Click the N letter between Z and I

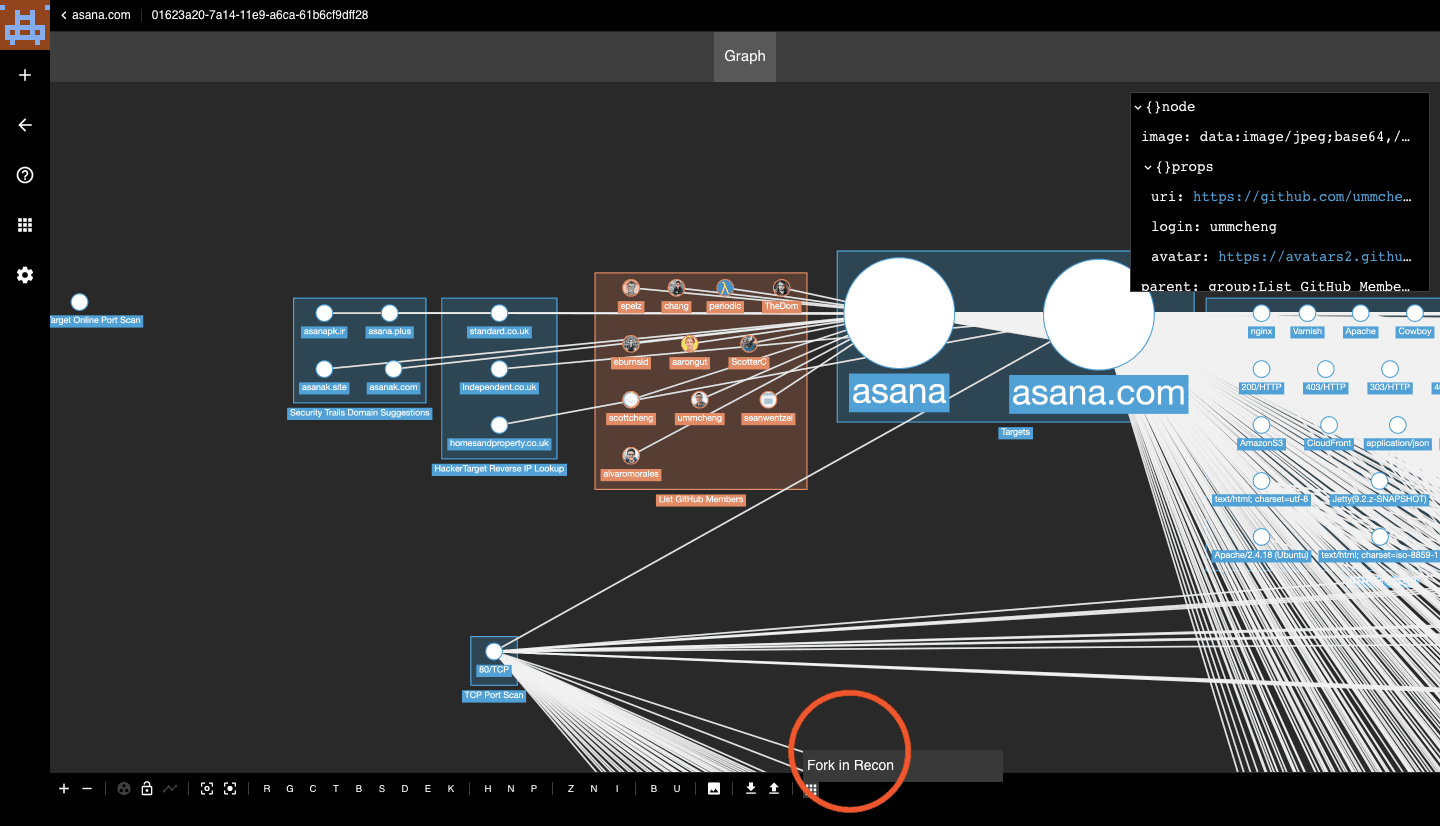pos(594,789)
